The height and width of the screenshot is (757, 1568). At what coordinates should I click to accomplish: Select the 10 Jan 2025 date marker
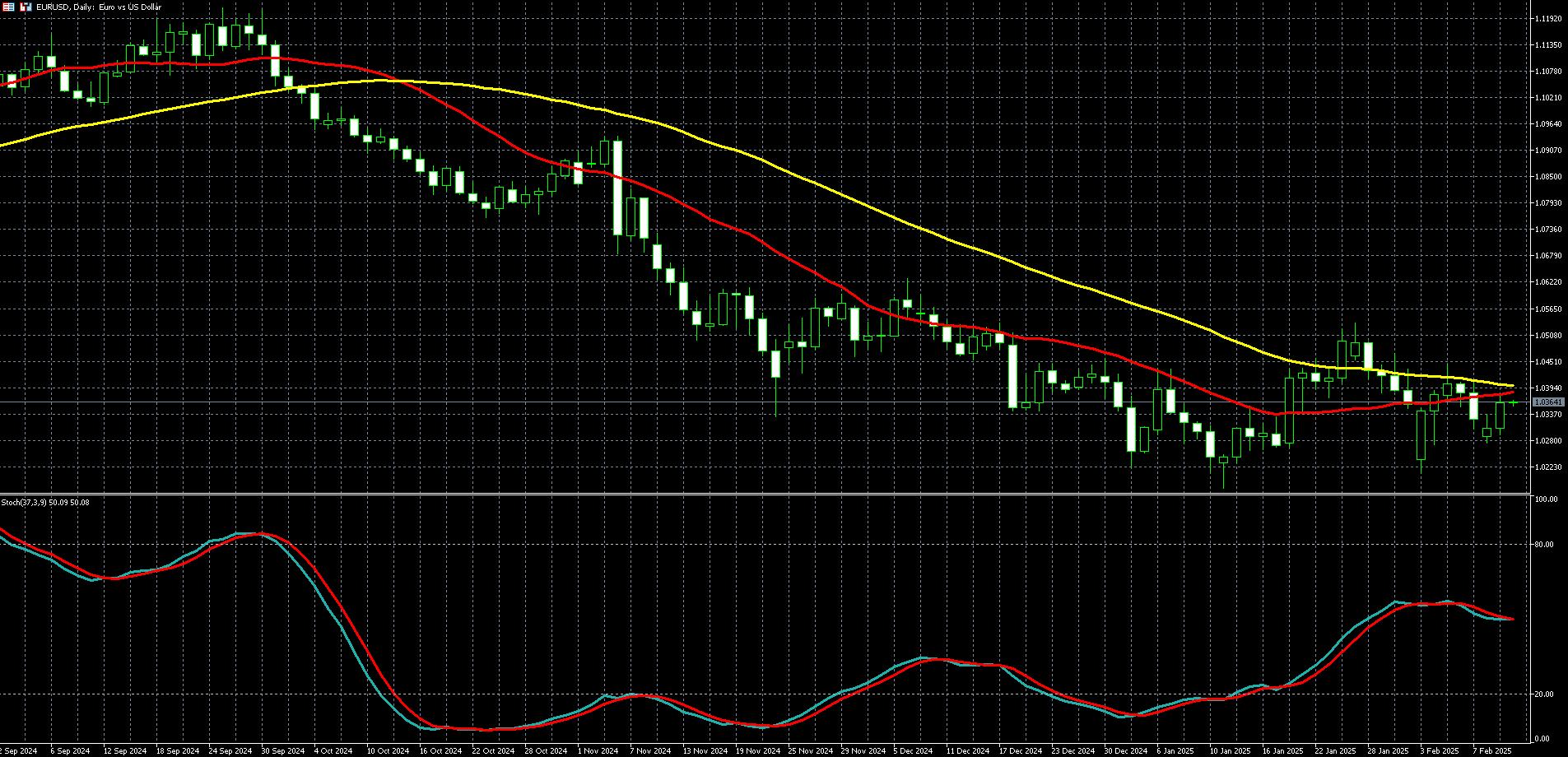pyautogui.click(x=1230, y=751)
